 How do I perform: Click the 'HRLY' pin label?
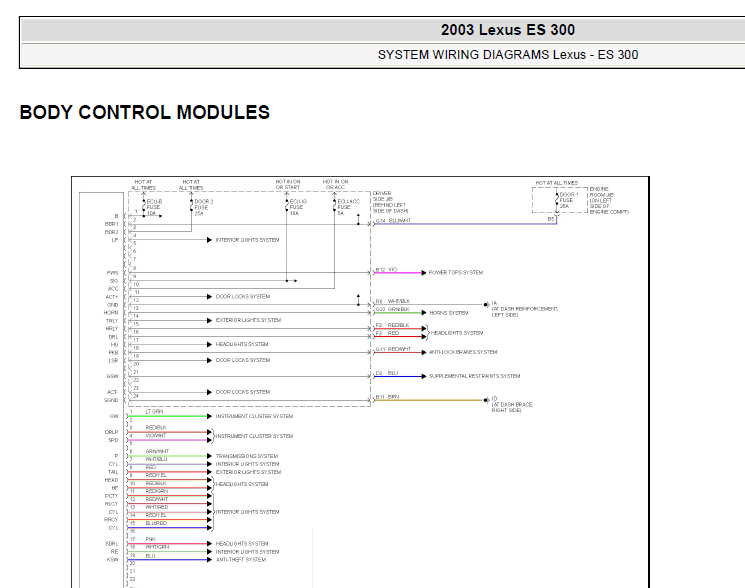(x=112, y=329)
